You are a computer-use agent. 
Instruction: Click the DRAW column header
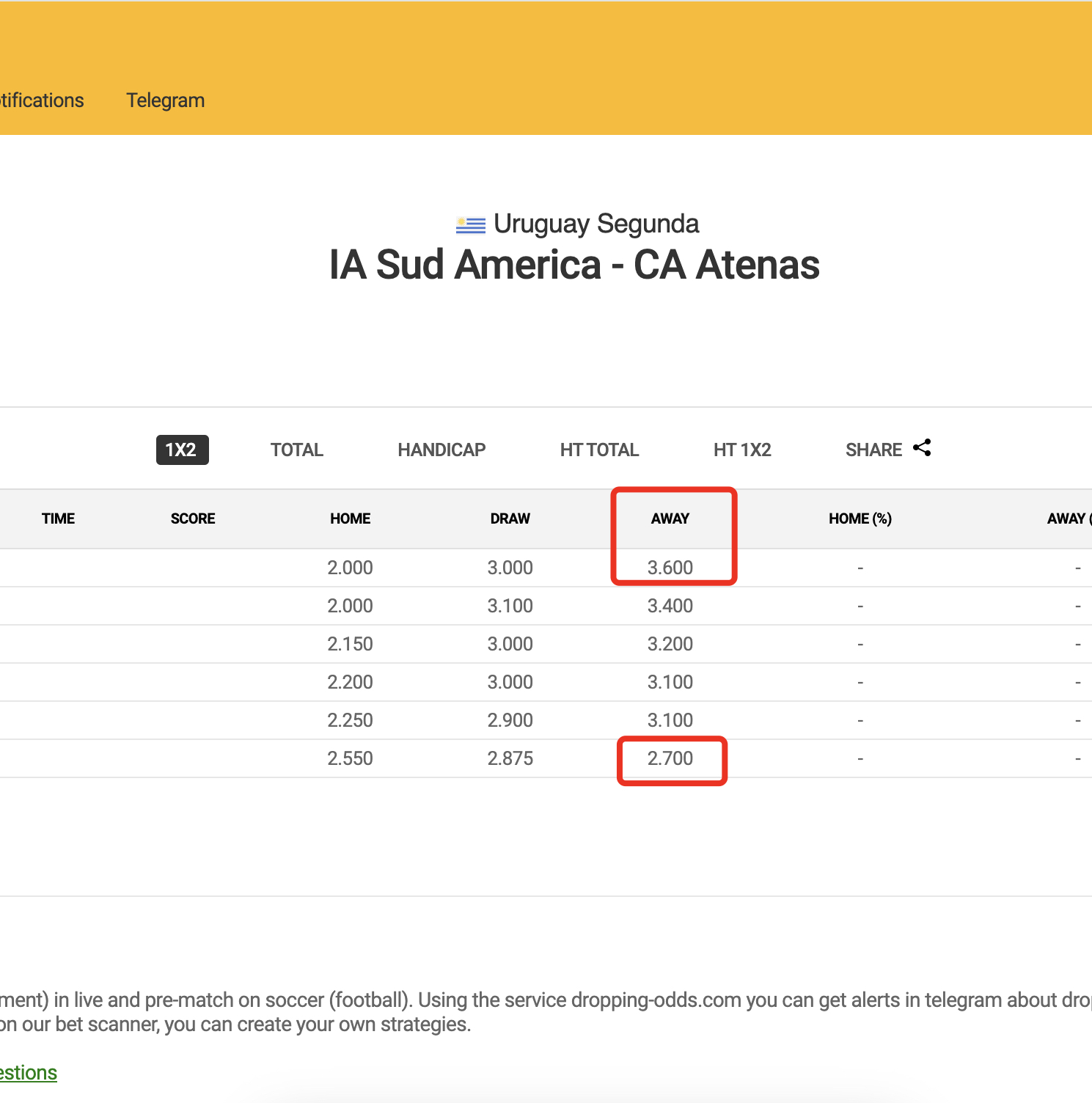[510, 518]
